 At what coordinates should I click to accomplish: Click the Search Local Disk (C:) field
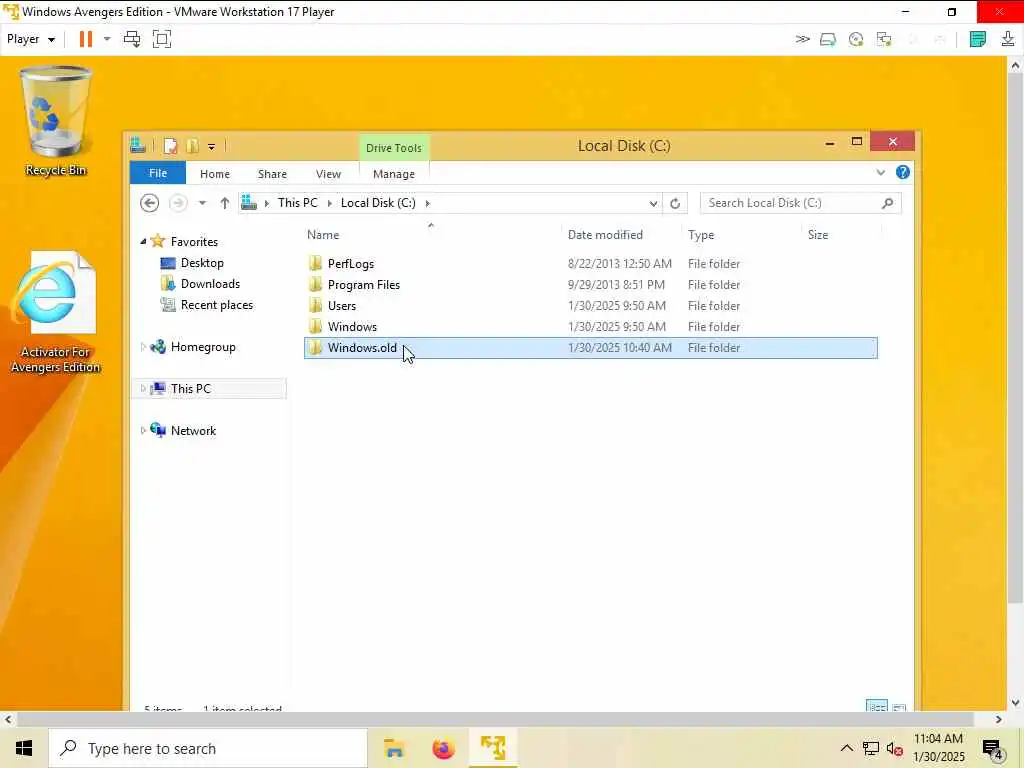pyautogui.click(x=801, y=203)
